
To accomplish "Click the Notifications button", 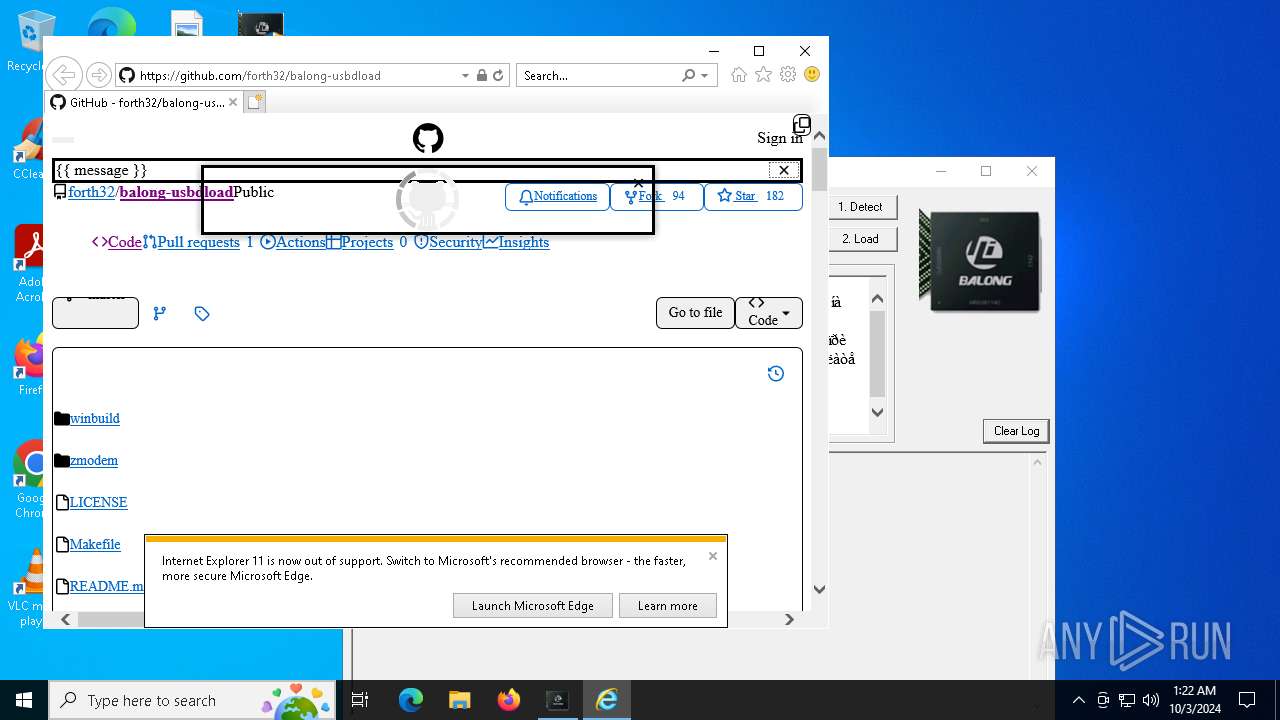I will pyautogui.click(x=557, y=196).
